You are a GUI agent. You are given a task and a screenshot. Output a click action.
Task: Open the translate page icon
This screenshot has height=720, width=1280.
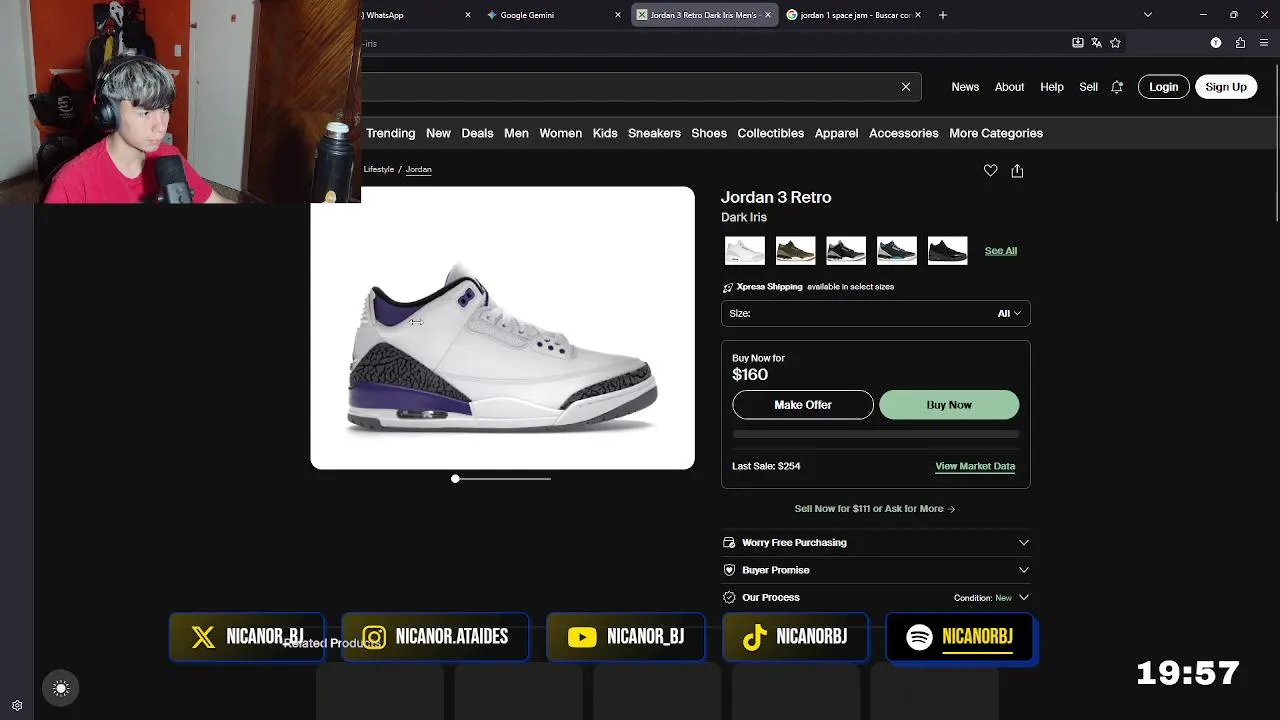click(x=1096, y=43)
